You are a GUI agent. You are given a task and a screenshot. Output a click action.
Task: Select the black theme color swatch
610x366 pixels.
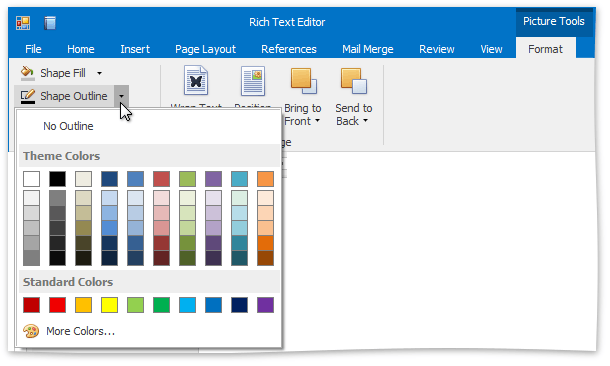pos(58,179)
